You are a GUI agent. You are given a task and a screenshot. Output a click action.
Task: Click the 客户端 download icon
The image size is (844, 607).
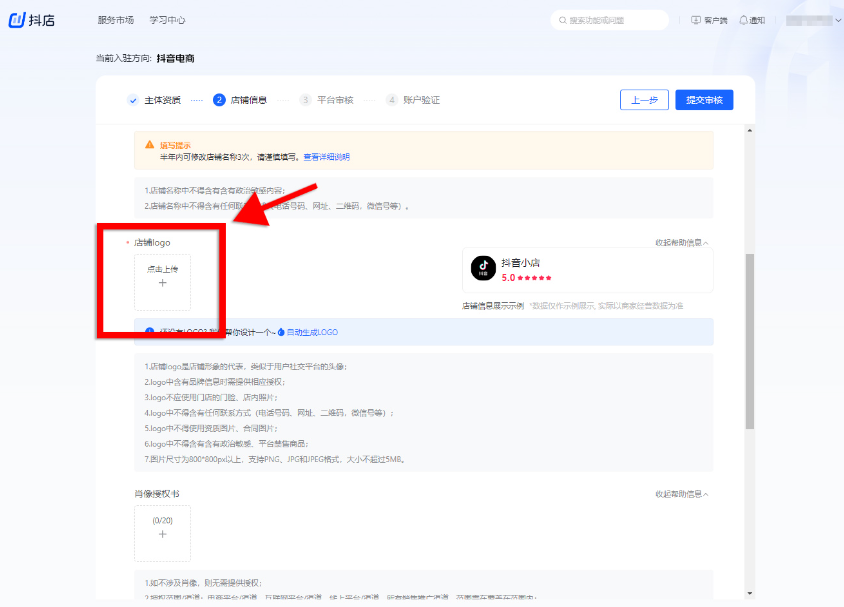[x=696, y=20]
